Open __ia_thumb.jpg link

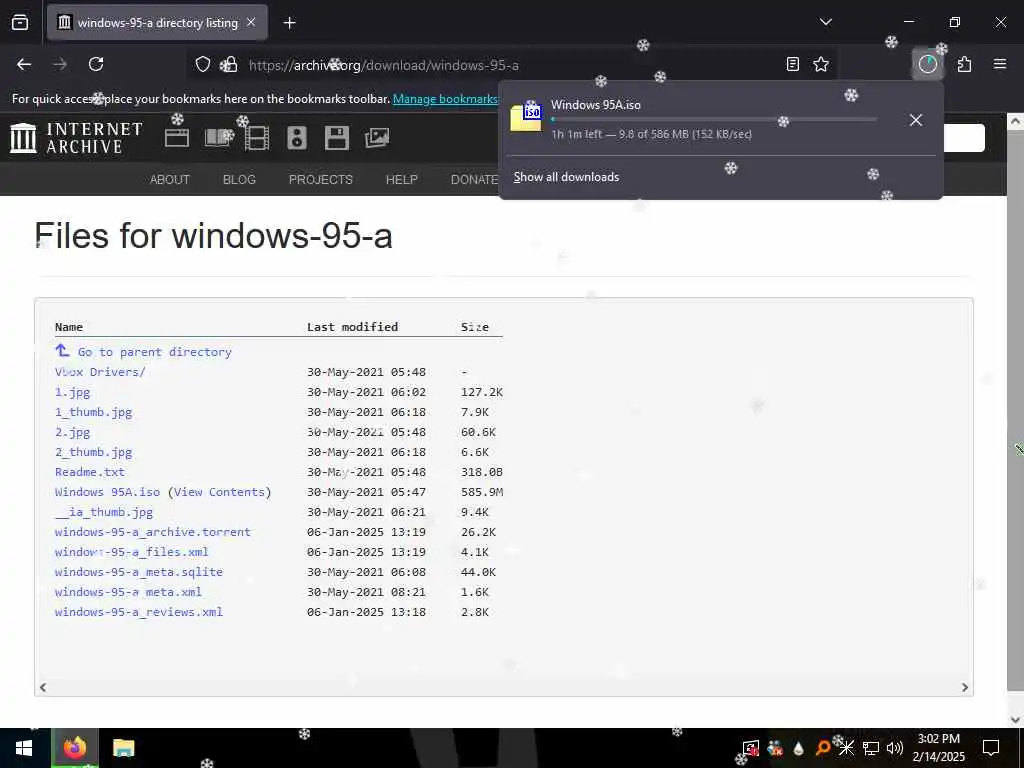click(104, 512)
